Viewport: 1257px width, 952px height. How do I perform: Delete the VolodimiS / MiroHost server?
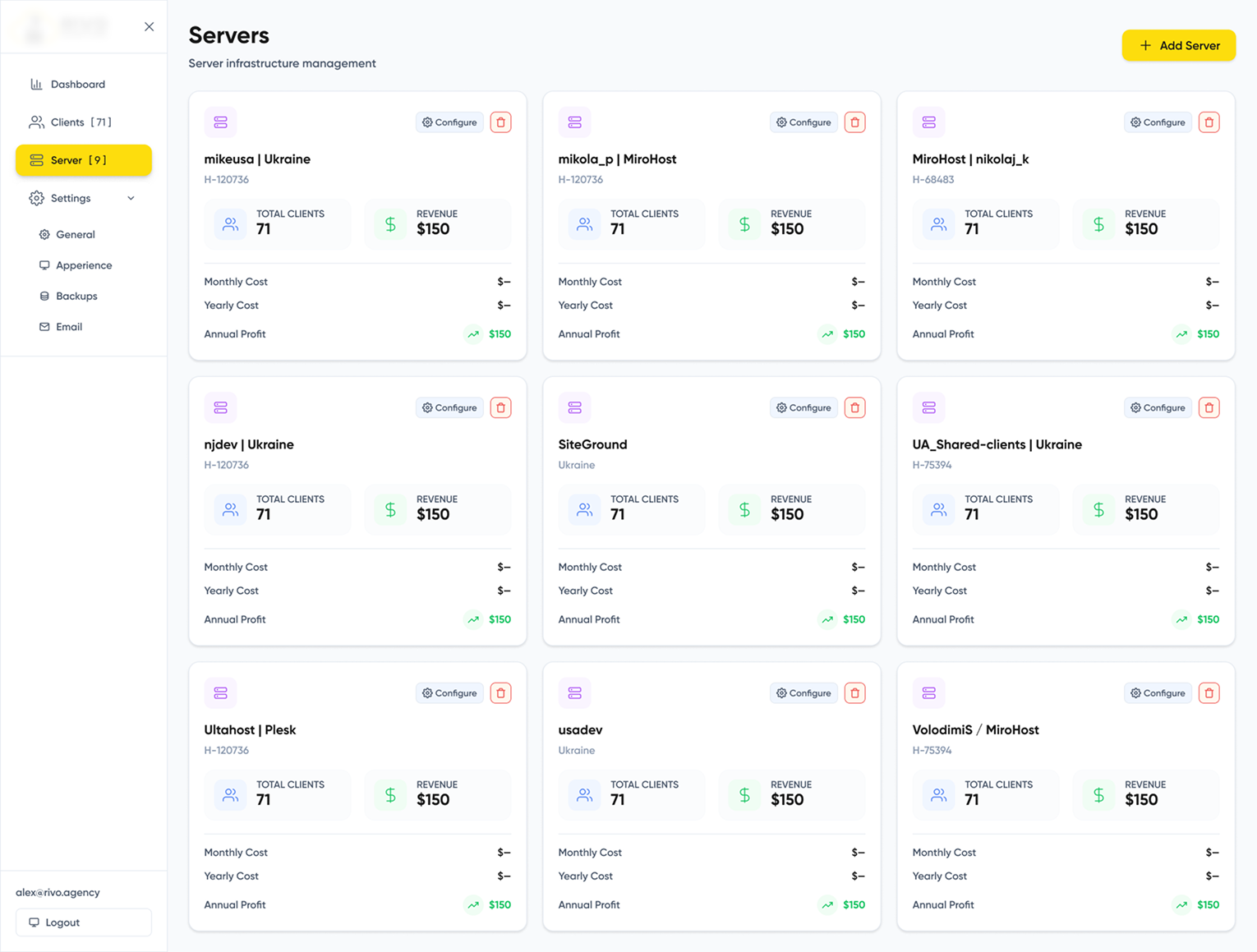1209,692
